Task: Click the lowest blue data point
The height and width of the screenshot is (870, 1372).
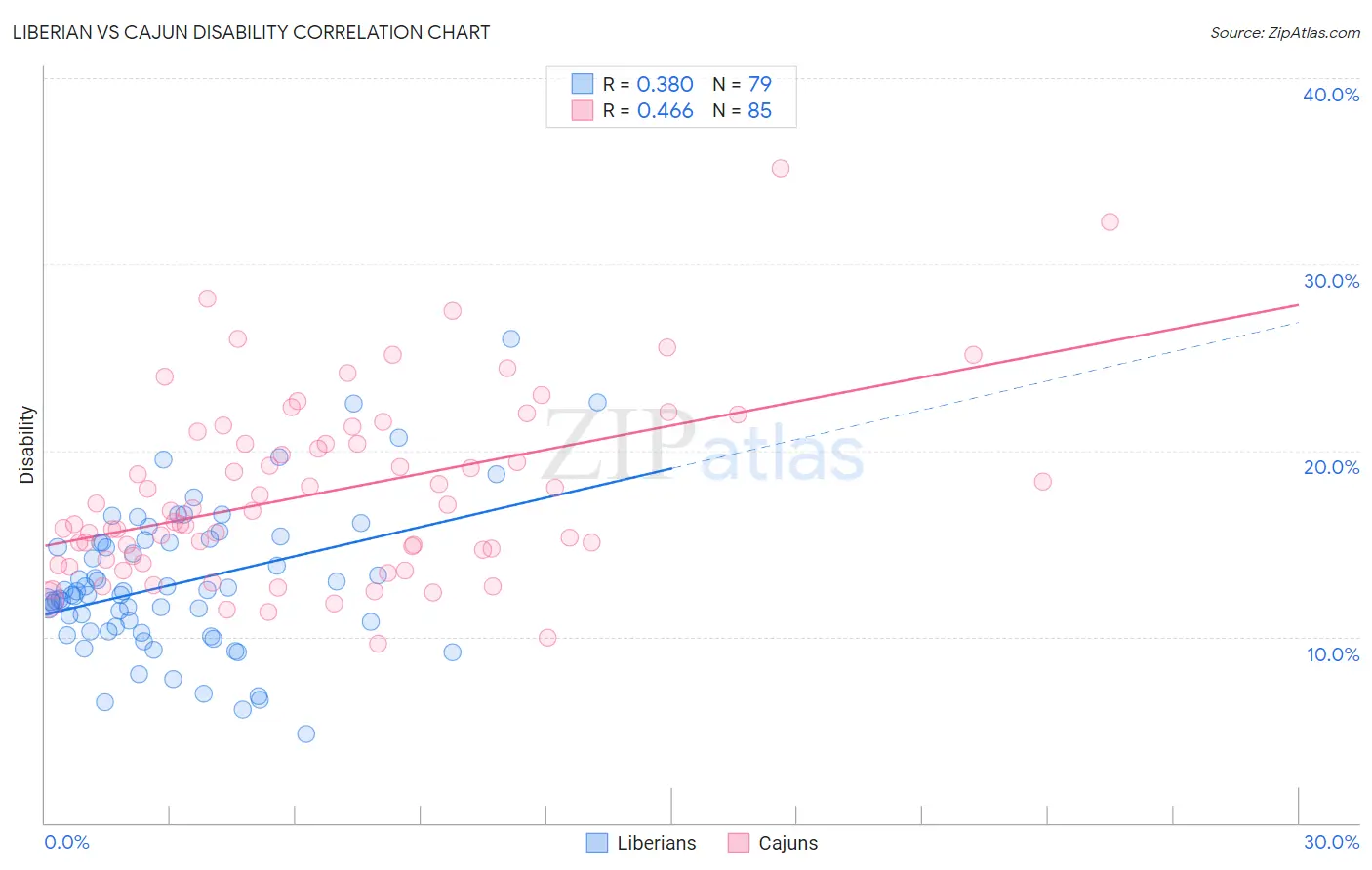Action: [x=306, y=733]
